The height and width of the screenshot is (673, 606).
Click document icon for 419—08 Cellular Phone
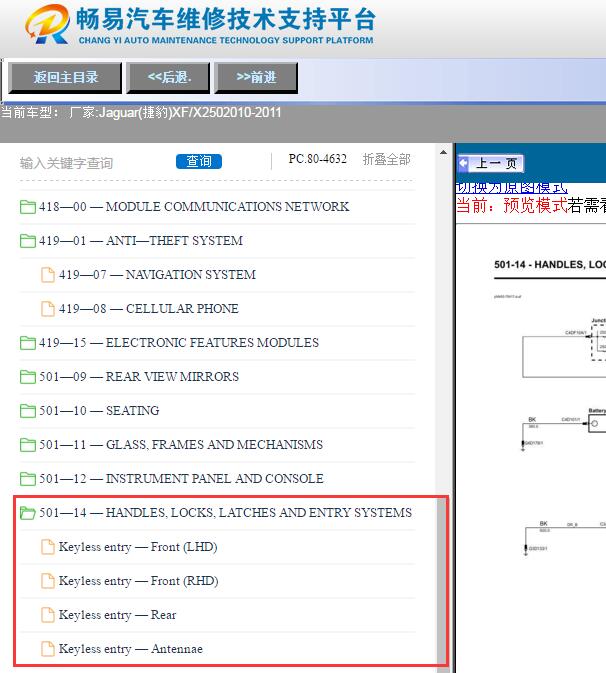pyautogui.click(x=48, y=309)
